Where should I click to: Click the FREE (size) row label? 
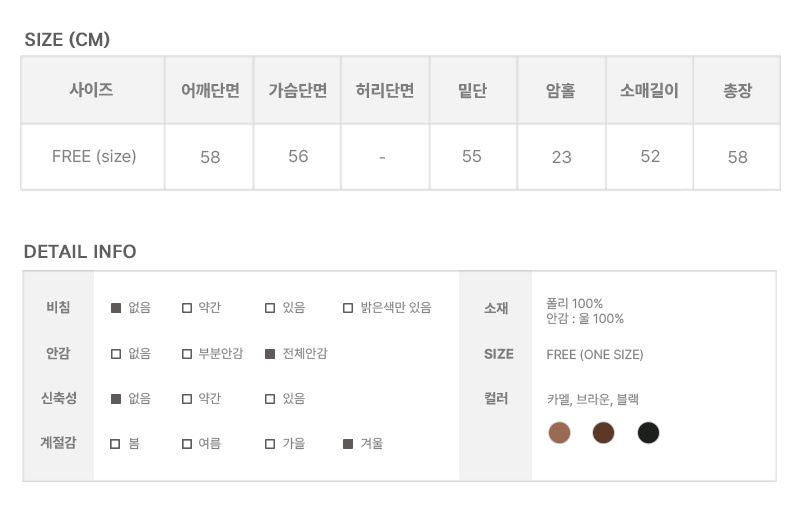pyautogui.click(x=94, y=156)
